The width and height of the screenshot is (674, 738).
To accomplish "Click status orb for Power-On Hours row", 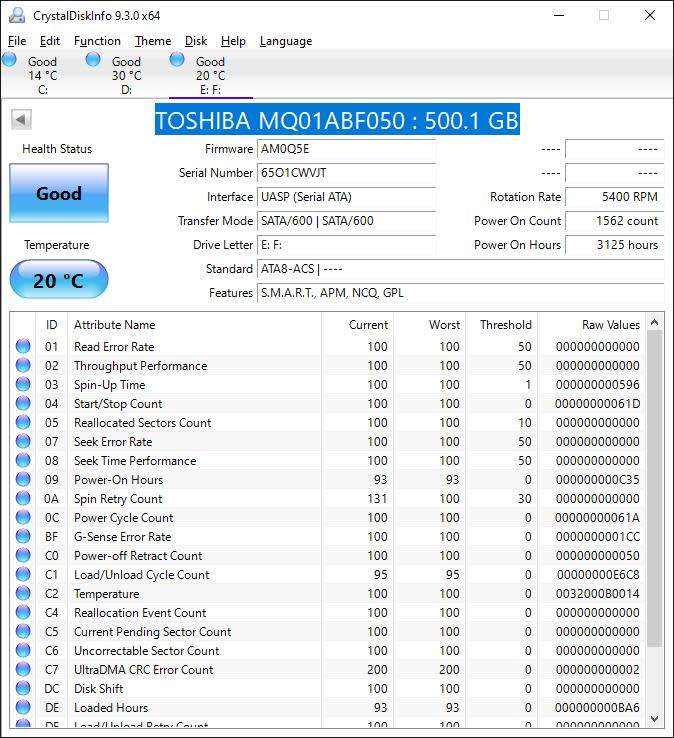I will (23, 479).
